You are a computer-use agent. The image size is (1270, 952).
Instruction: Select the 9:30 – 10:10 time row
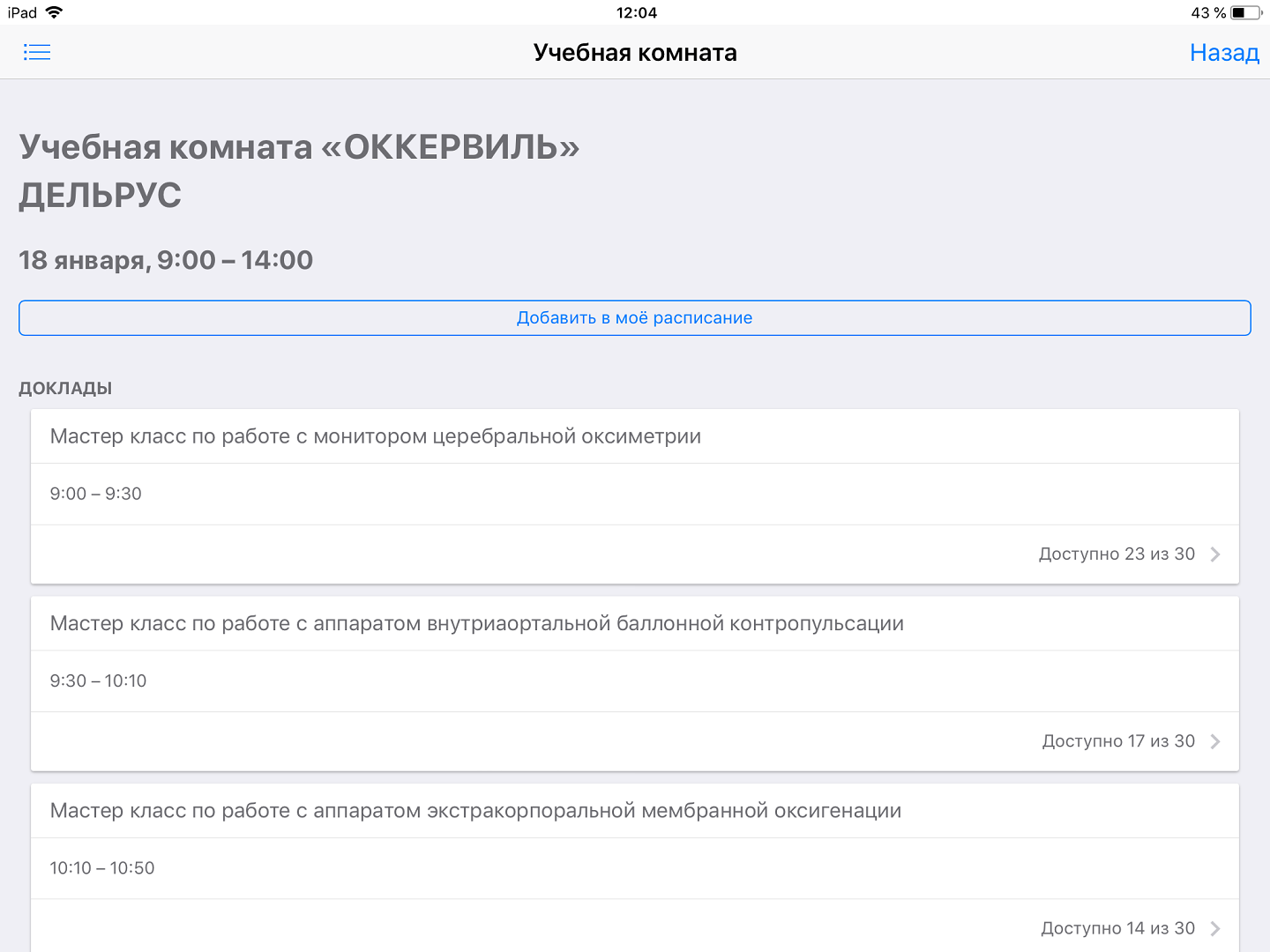99,681
